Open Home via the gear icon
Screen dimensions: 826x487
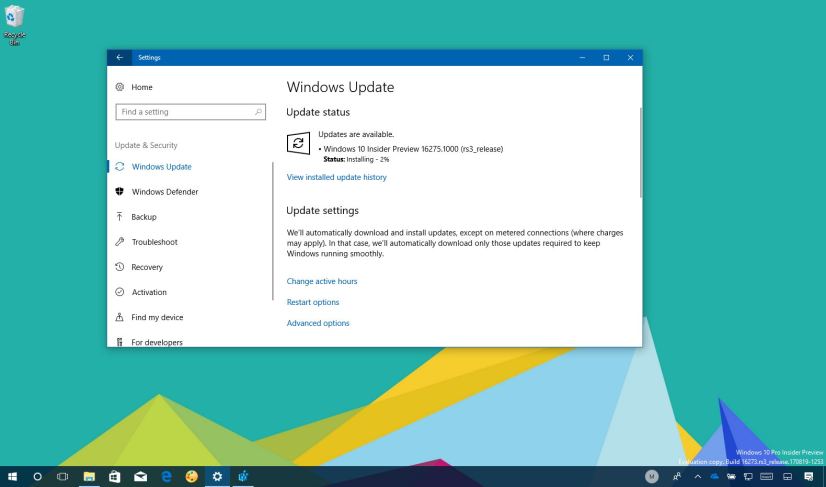point(120,87)
